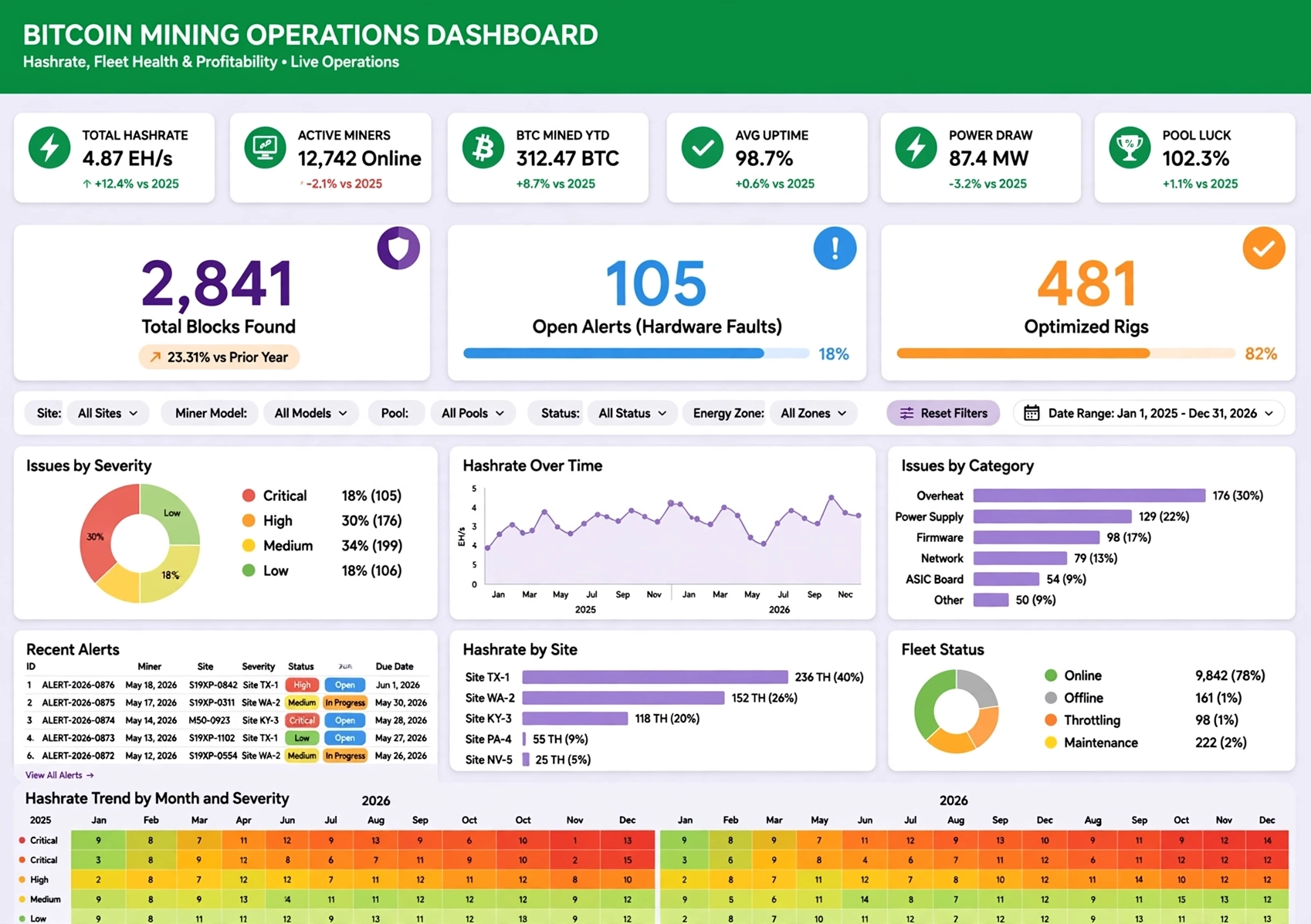
Task: Expand the All Status dropdown
Action: click(x=632, y=413)
